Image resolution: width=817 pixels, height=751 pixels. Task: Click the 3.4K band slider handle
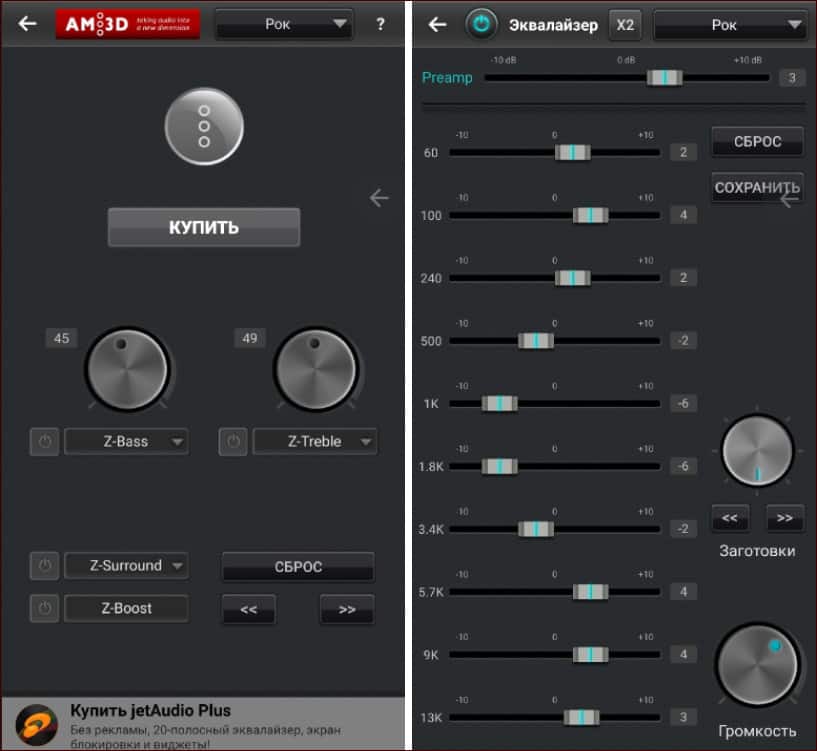536,529
